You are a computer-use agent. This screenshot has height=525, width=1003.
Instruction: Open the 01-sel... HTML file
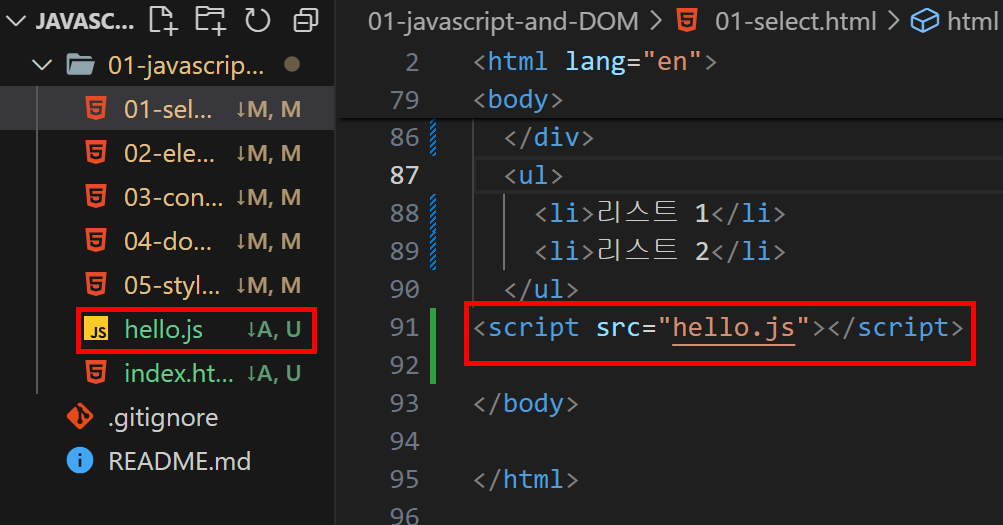167,109
